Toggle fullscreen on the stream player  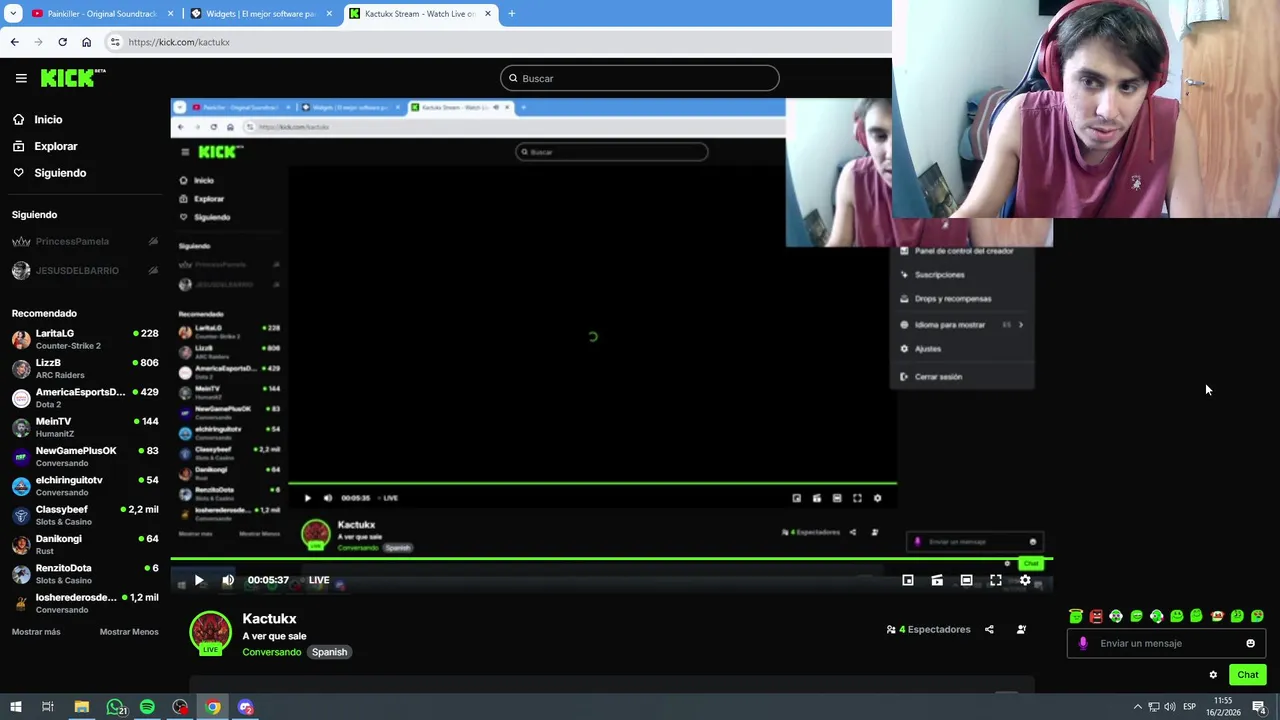coord(996,580)
